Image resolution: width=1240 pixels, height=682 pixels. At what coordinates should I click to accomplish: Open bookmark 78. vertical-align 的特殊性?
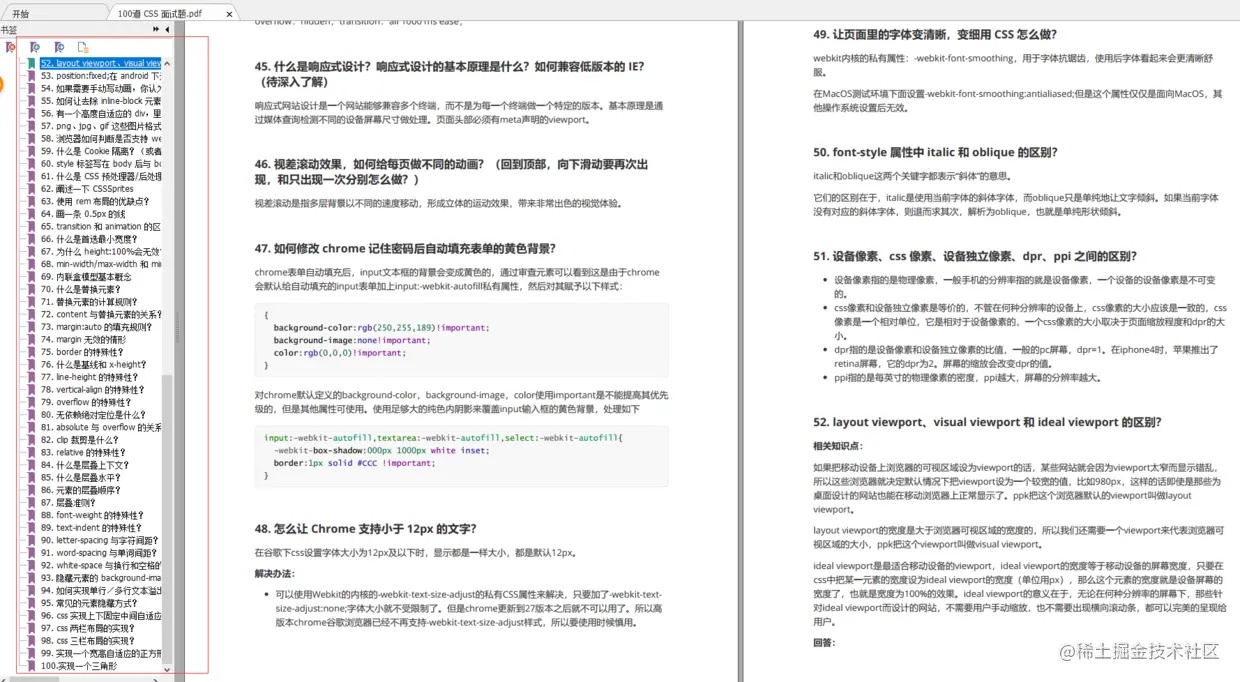coord(93,390)
